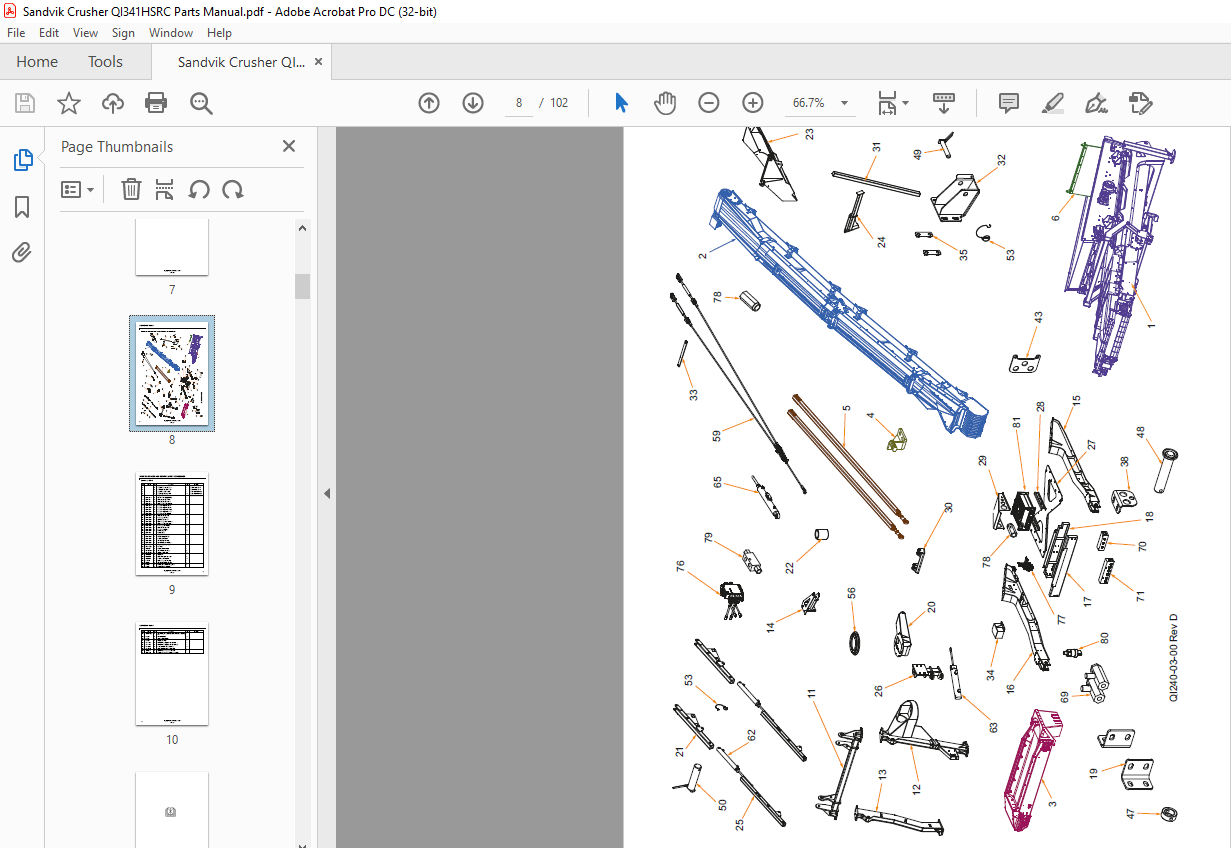Open the stamp tool in the toolbar
This screenshot has height=848, width=1231.
[1140, 103]
